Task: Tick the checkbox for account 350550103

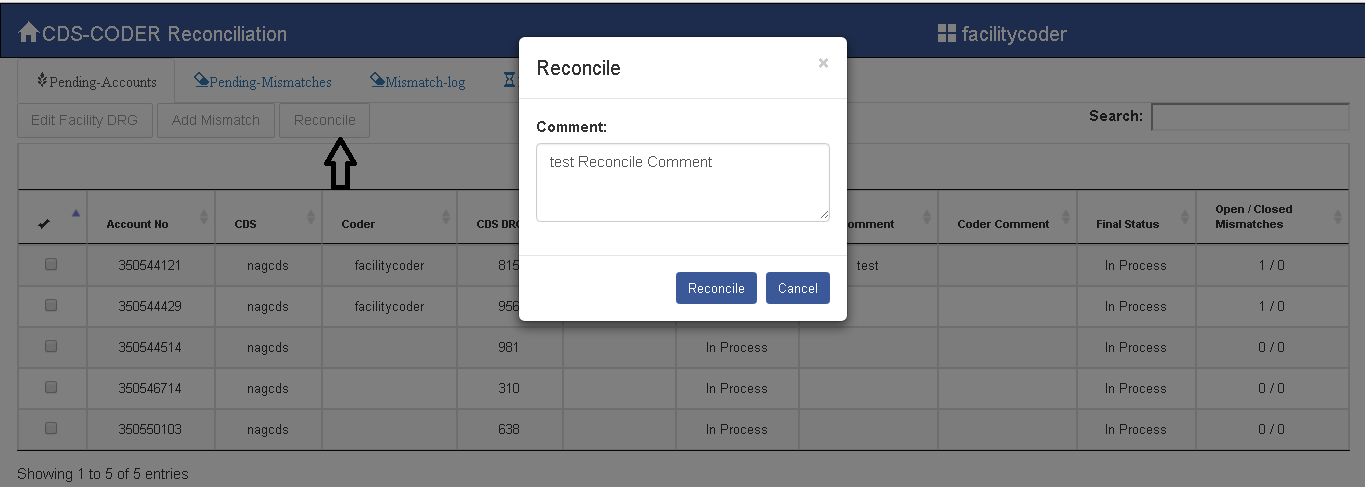Action: [51, 429]
